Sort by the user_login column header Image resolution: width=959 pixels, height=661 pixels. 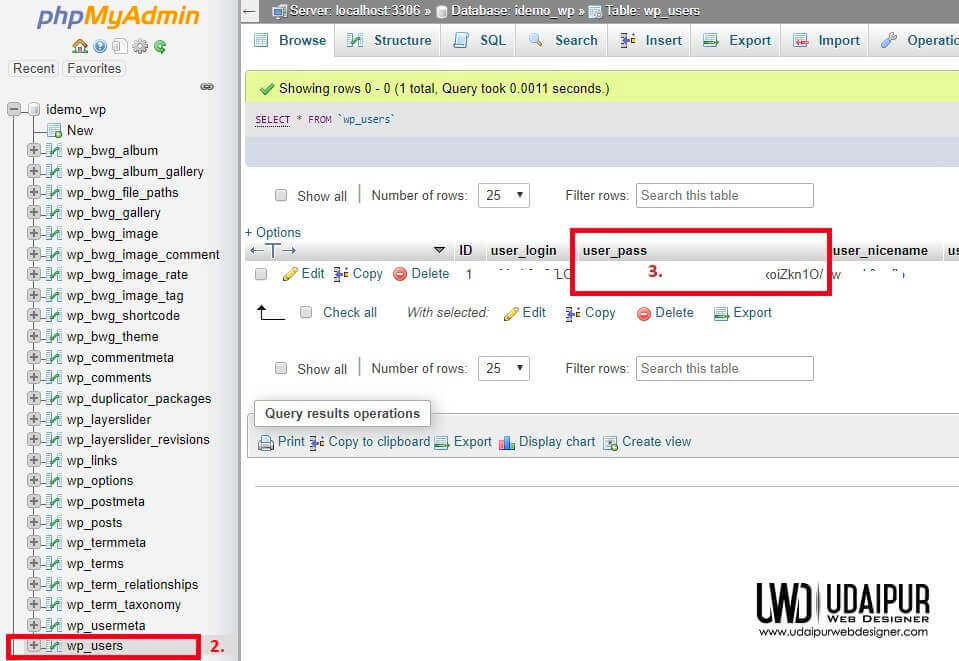point(524,251)
